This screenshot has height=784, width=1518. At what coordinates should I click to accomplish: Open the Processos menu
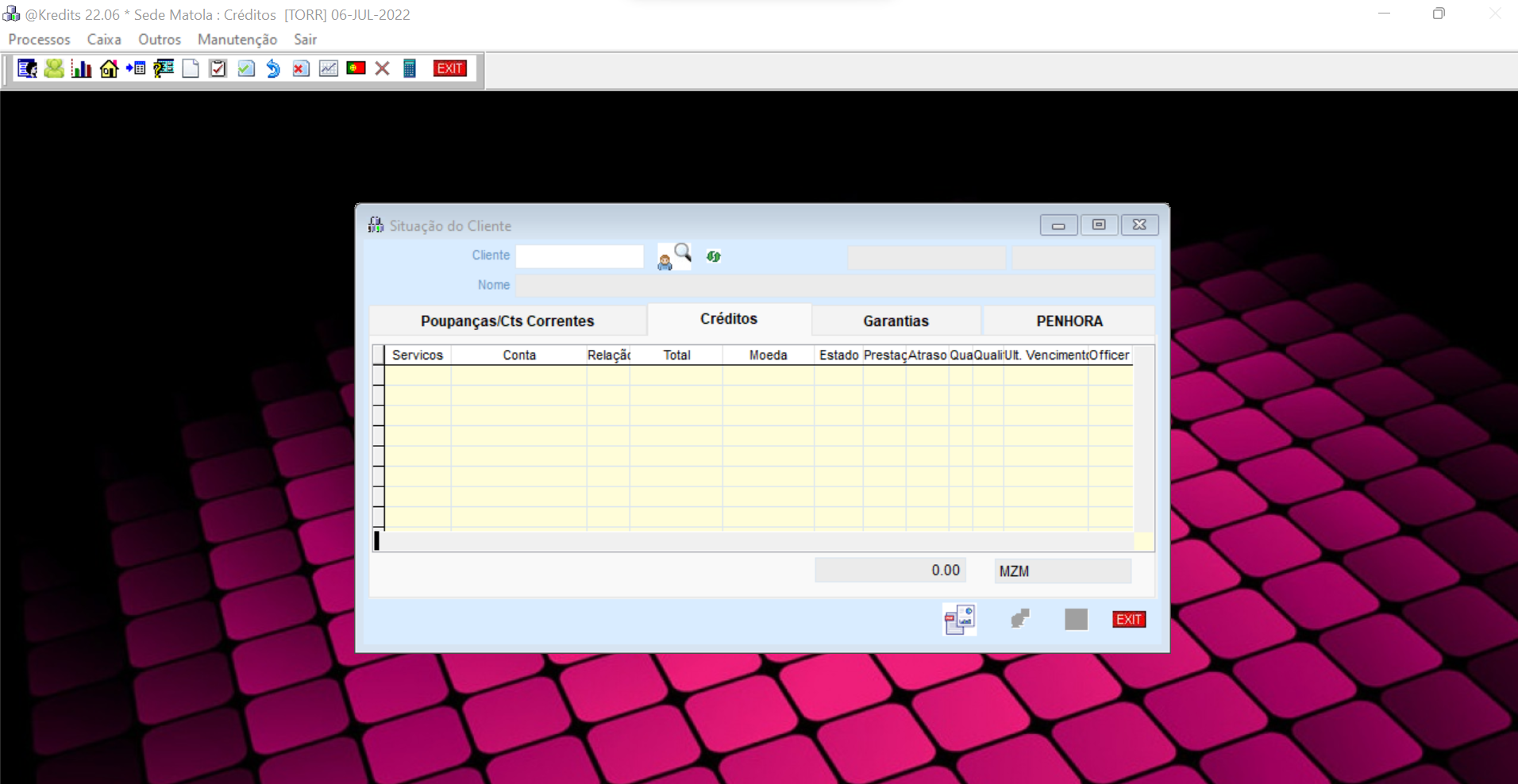tap(39, 40)
